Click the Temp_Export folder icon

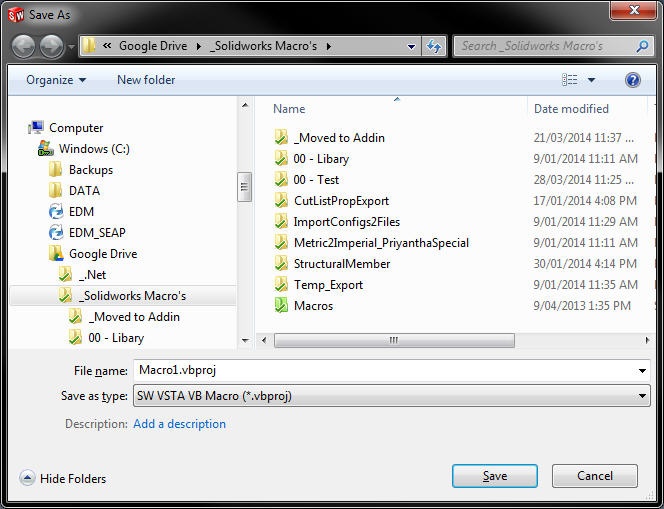click(281, 285)
